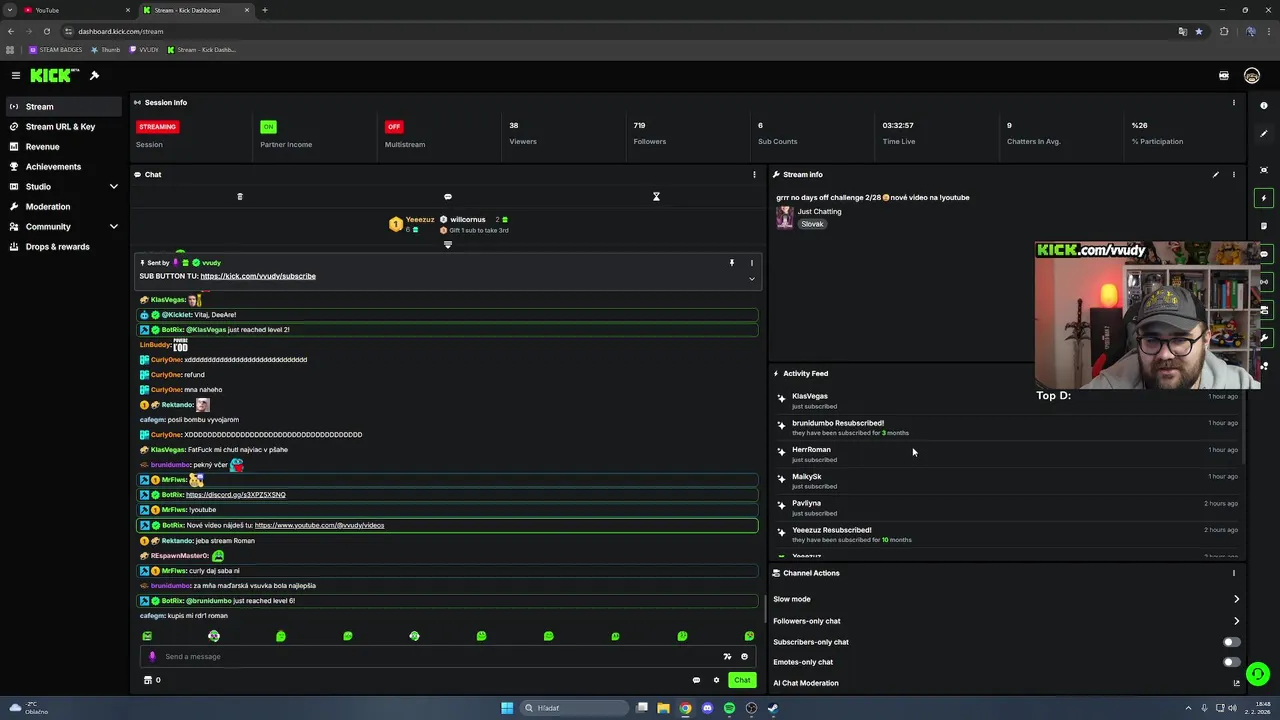Open pinned message three-dot options
Viewport: 1280px width, 720px height.
coord(752,263)
